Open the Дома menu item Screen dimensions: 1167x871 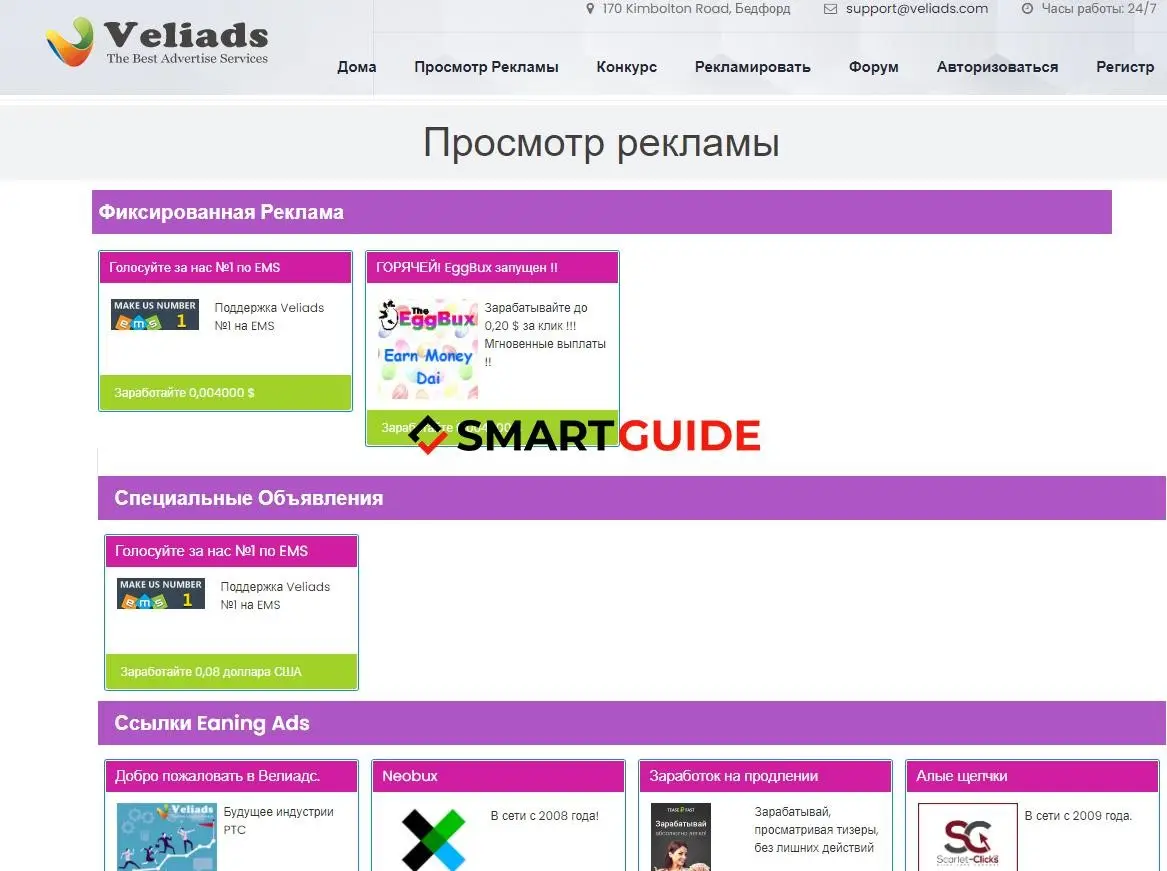(356, 66)
